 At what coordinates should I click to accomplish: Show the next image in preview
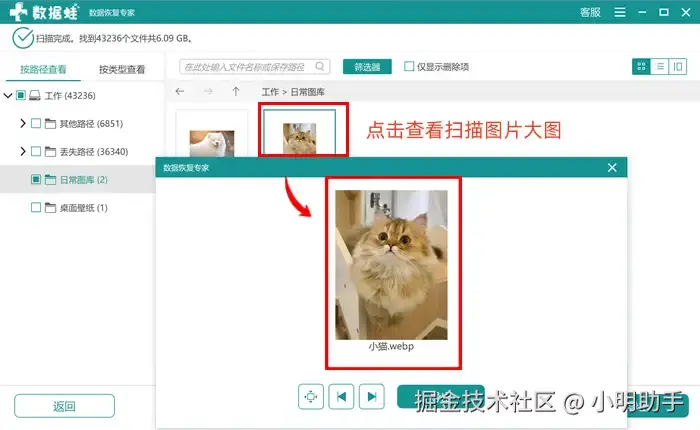pyautogui.click(x=372, y=397)
